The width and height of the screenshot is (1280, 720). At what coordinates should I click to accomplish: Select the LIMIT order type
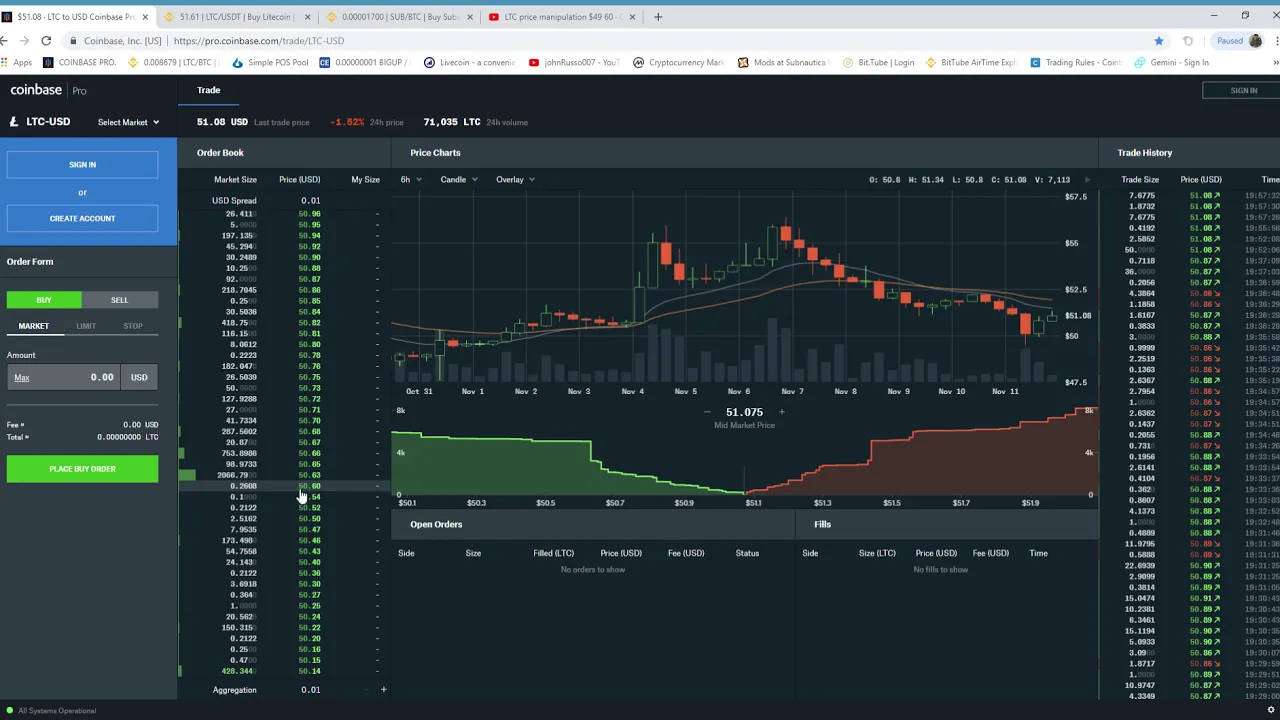click(86, 326)
